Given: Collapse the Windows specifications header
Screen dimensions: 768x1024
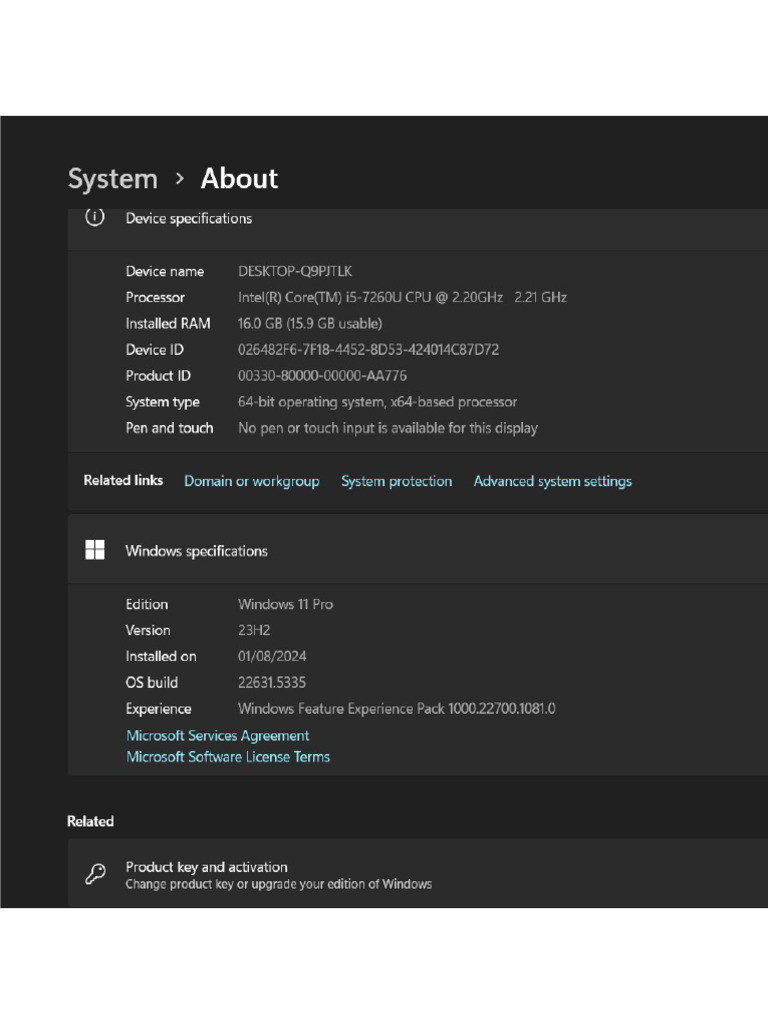Looking at the screenshot, I should [418, 551].
